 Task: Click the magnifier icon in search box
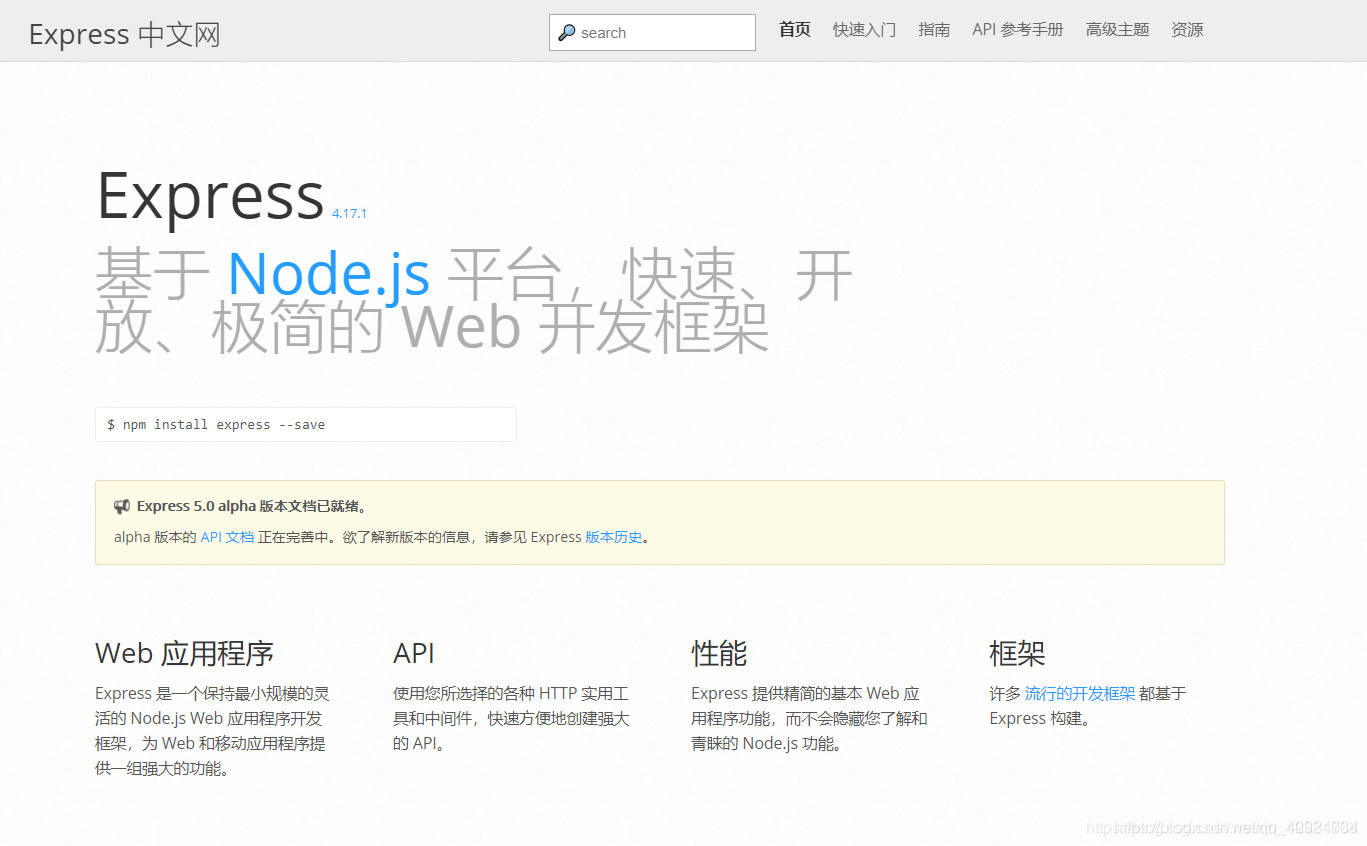click(x=566, y=32)
